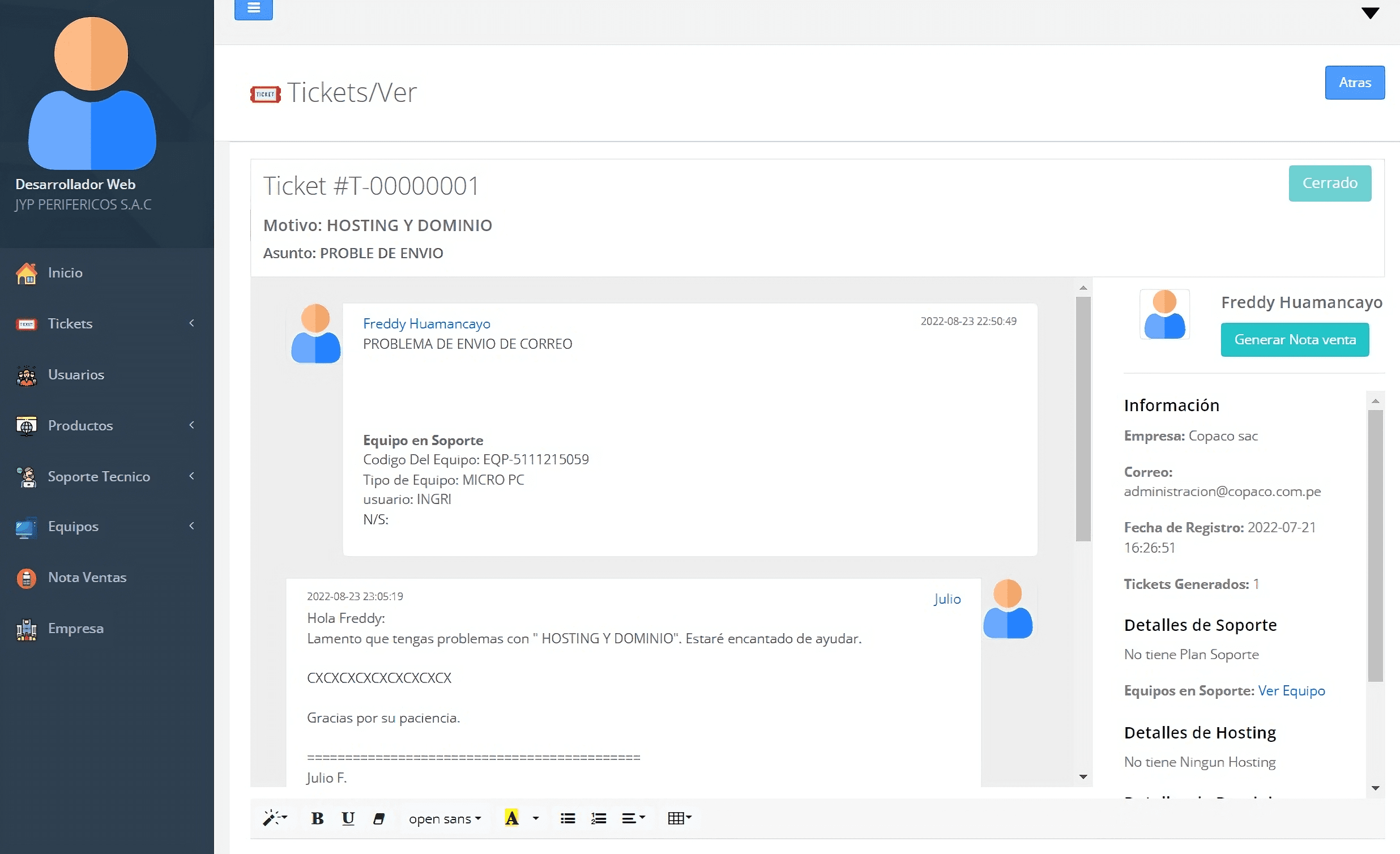Click the unordered bullet list icon
The image size is (1400, 854).
pos(567,818)
